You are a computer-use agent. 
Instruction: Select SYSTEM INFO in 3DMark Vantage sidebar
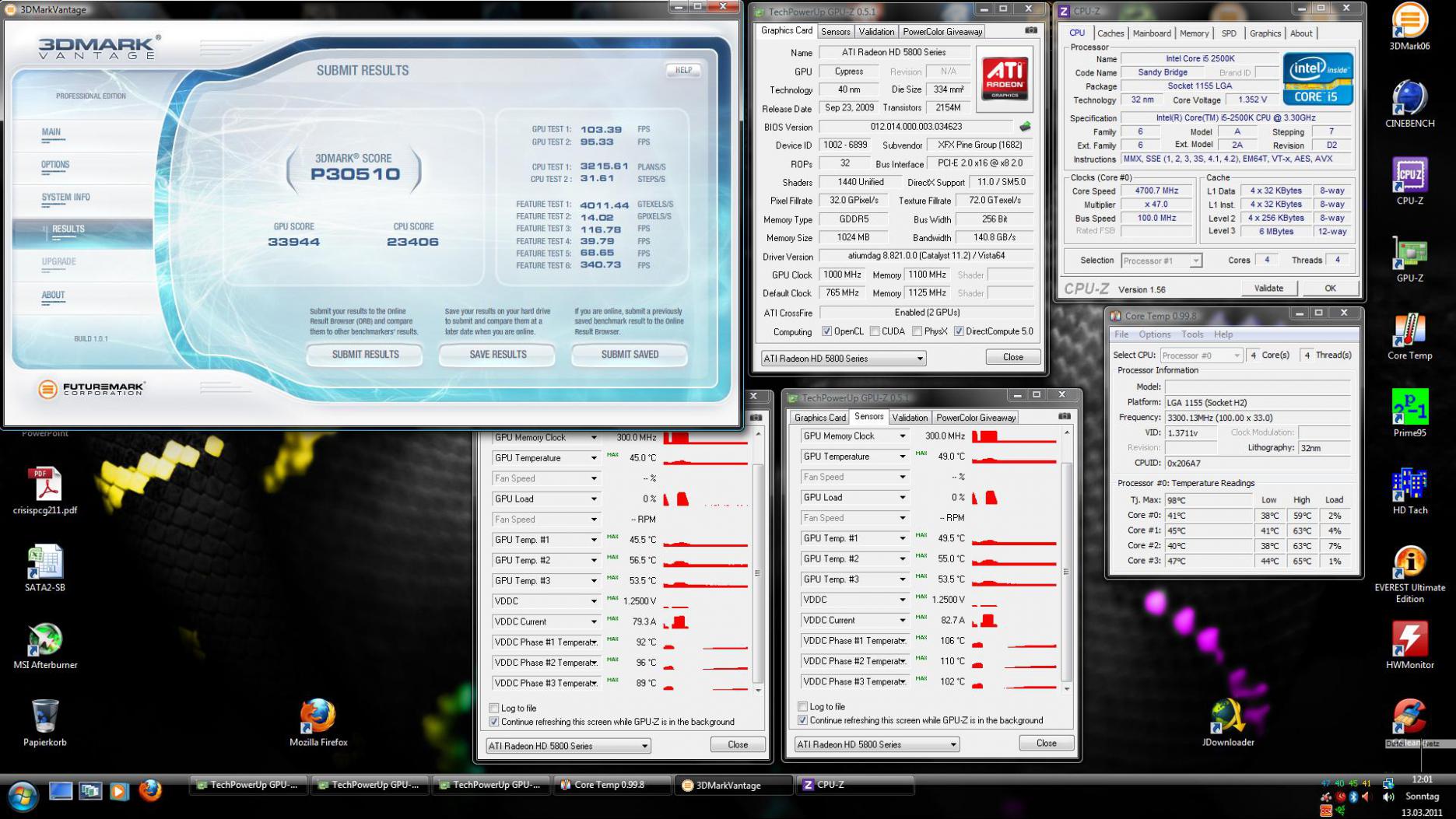[x=65, y=198]
